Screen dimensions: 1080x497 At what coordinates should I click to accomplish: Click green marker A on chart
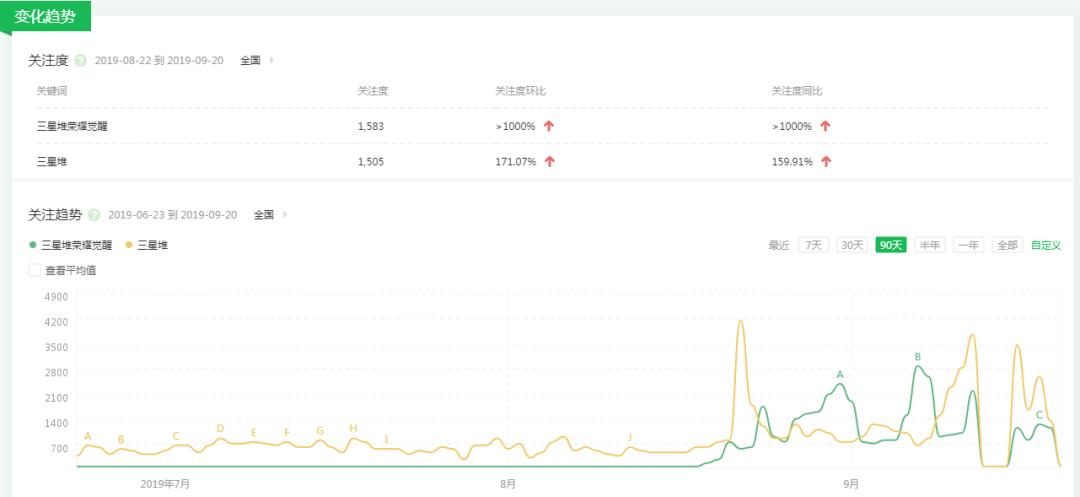tap(840, 374)
